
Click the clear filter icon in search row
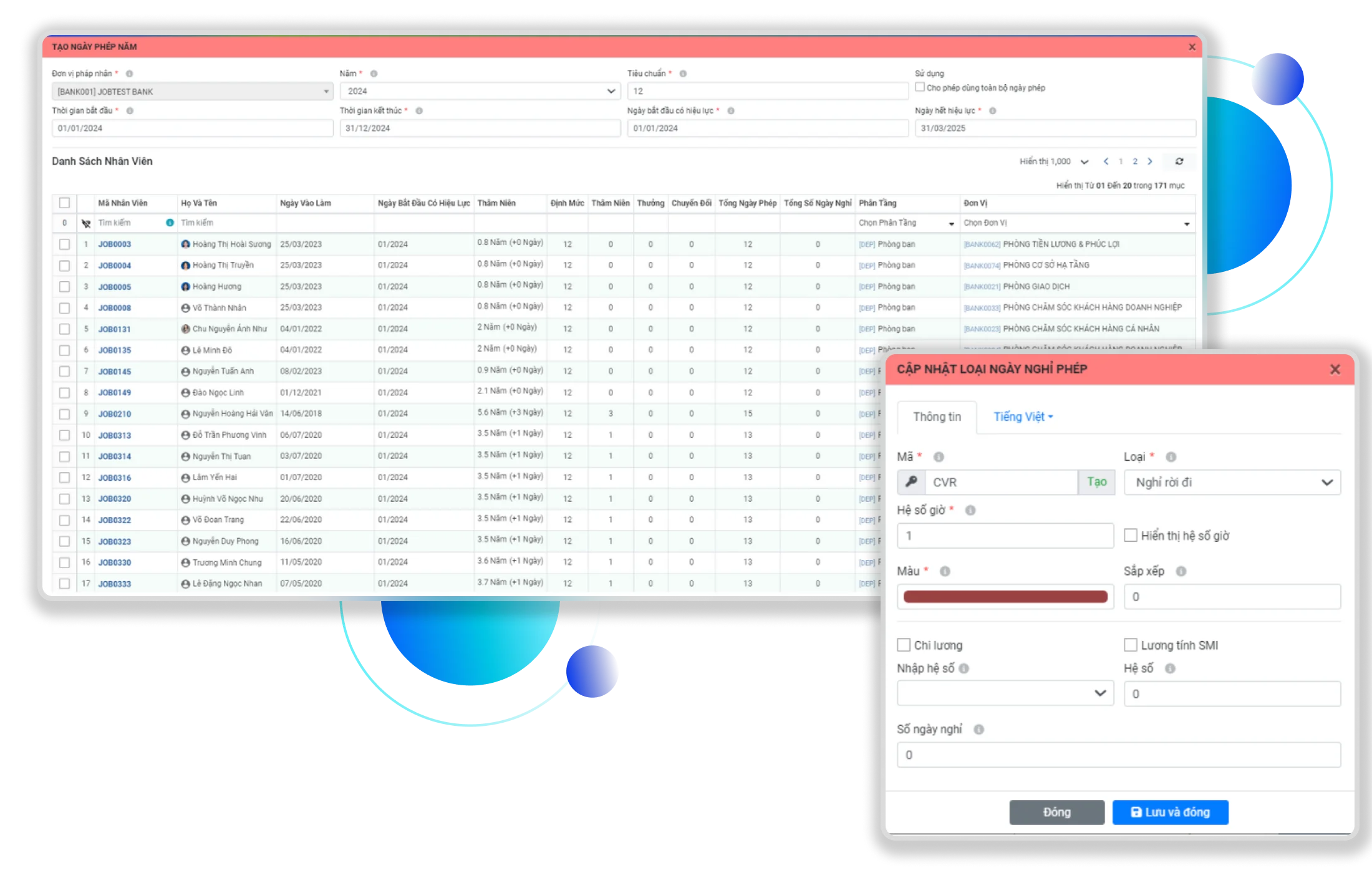coord(86,223)
